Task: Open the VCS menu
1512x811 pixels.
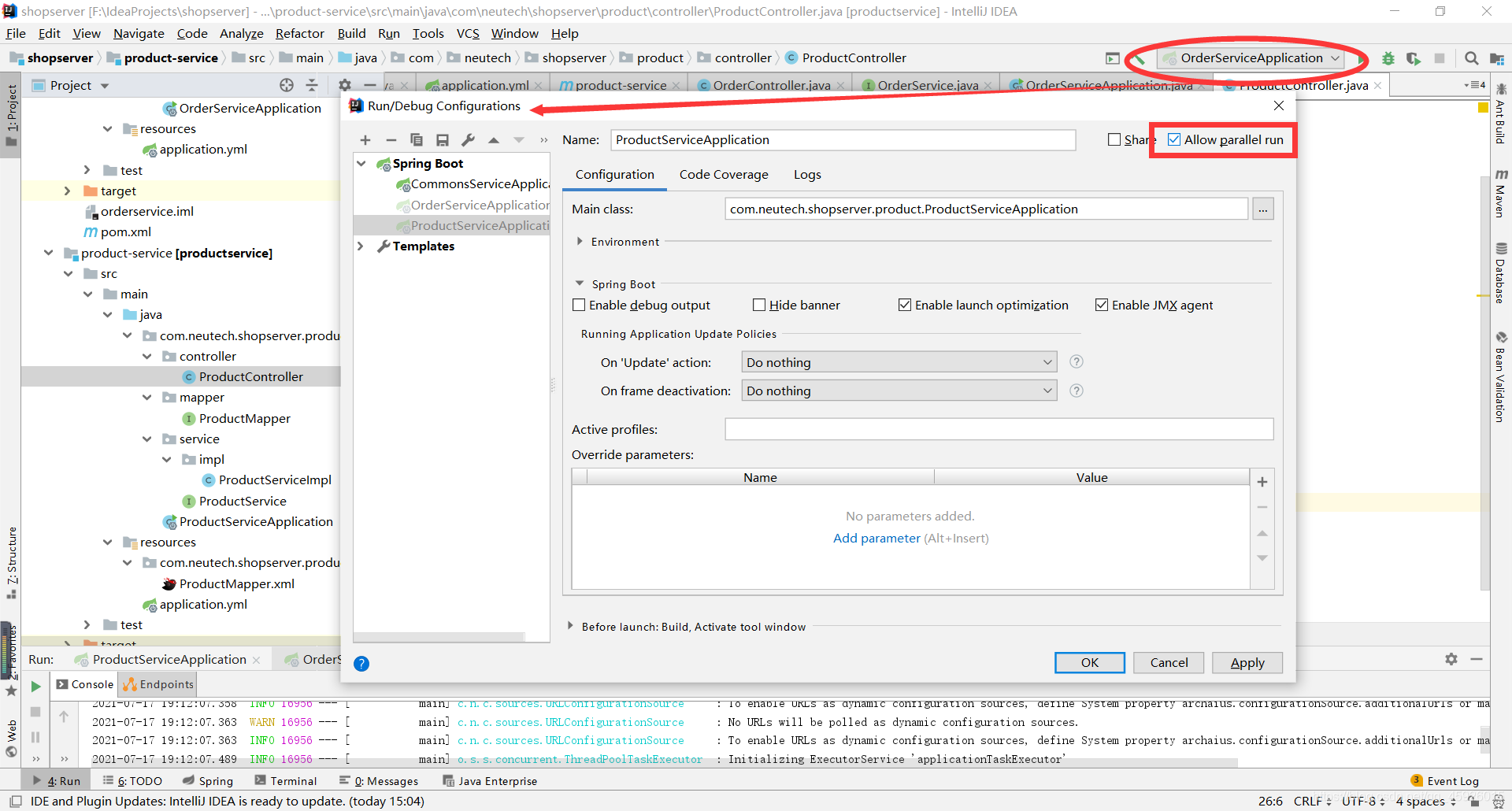Action: [468, 34]
